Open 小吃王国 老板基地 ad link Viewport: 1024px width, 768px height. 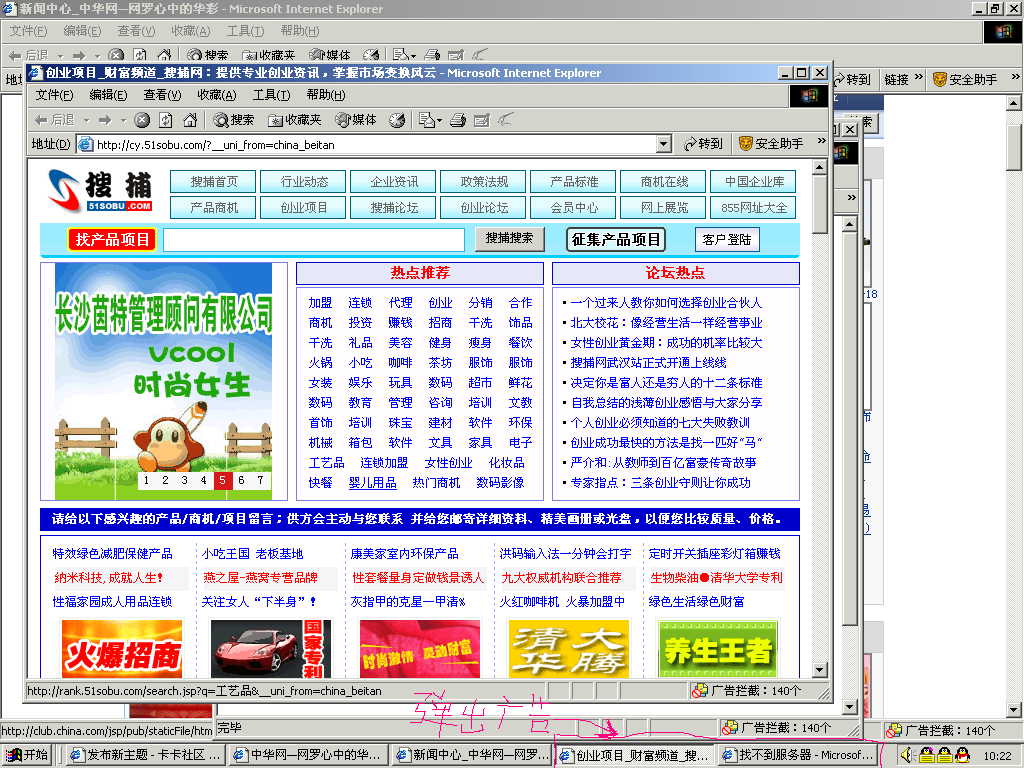[253, 554]
